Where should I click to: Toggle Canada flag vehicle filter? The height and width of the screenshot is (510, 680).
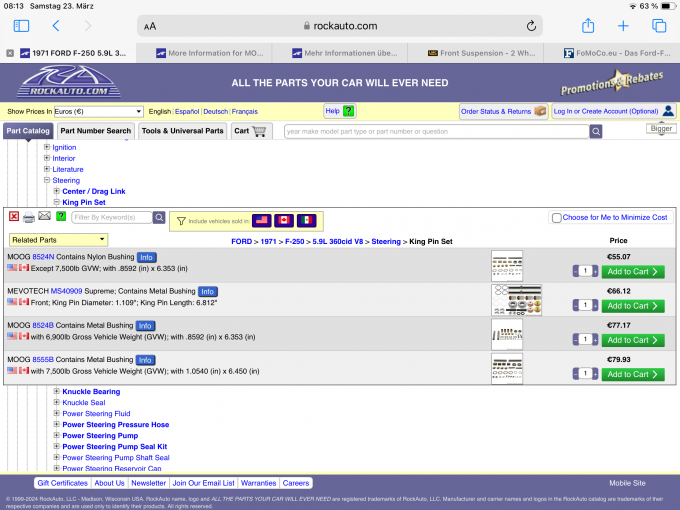(x=284, y=221)
